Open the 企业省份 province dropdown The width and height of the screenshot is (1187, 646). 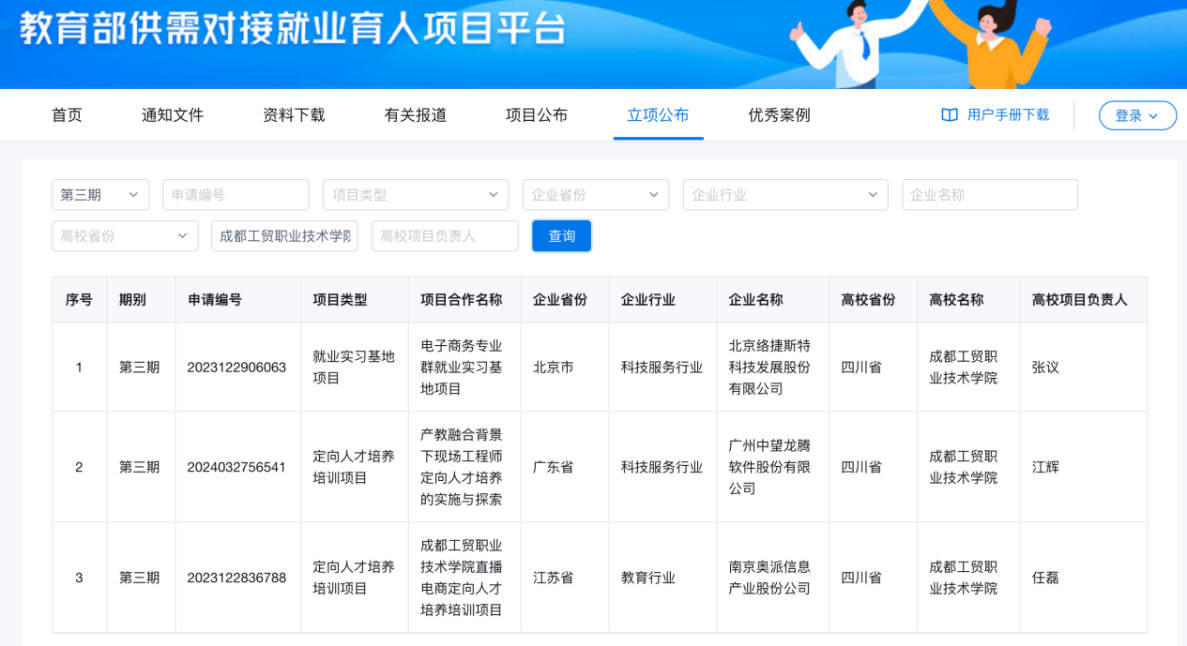click(595, 194)
